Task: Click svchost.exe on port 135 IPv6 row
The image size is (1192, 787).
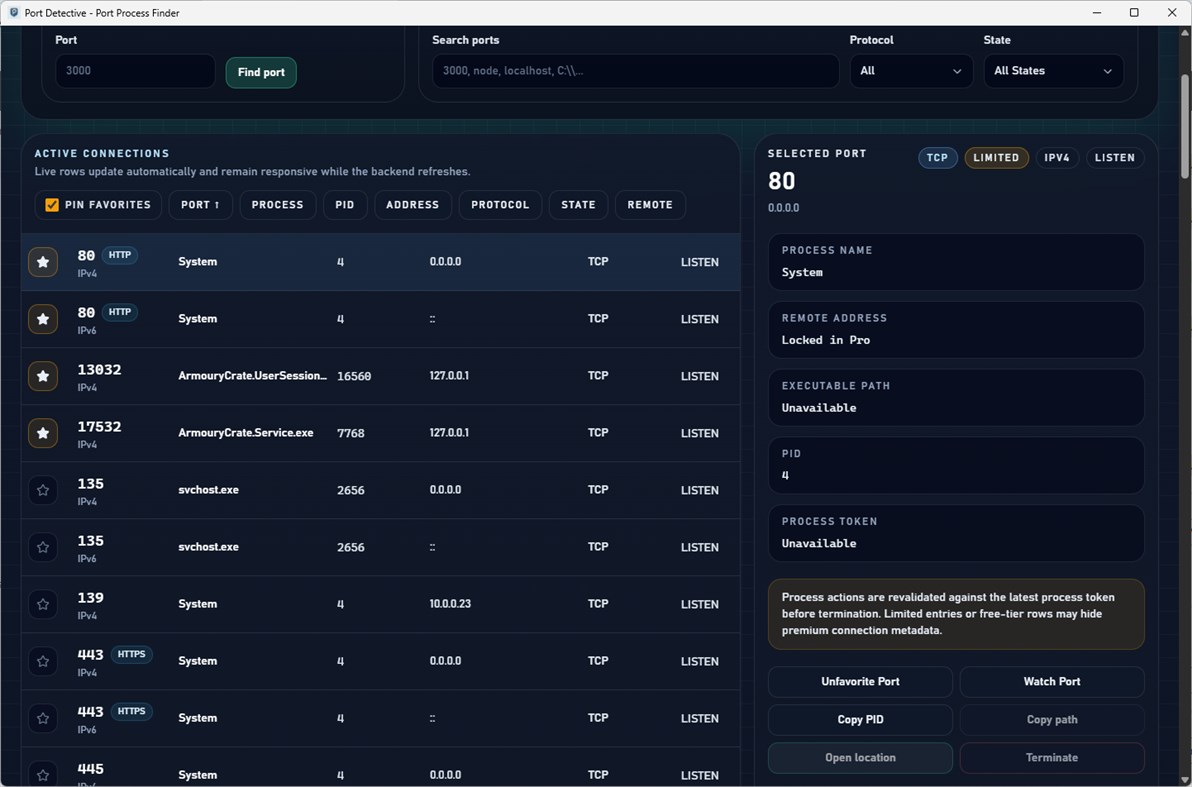Action: pyautogui.click(x=208, y=547)
